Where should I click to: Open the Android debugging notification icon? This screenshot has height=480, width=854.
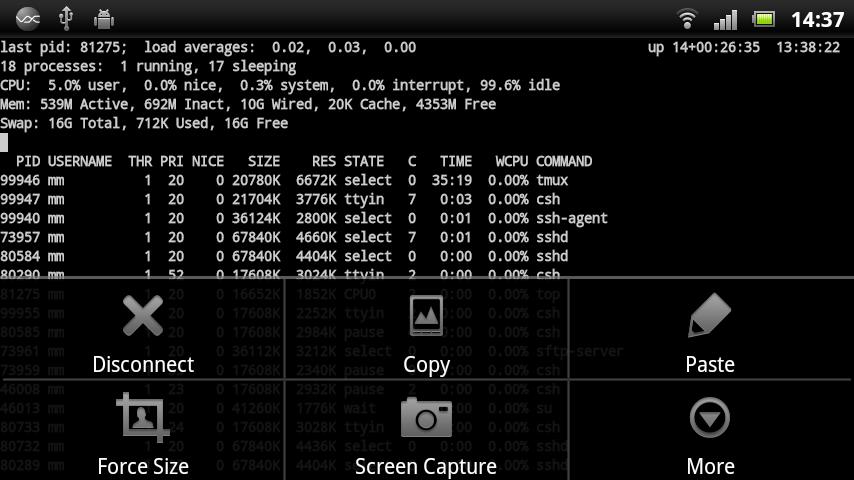coord(103,19)
